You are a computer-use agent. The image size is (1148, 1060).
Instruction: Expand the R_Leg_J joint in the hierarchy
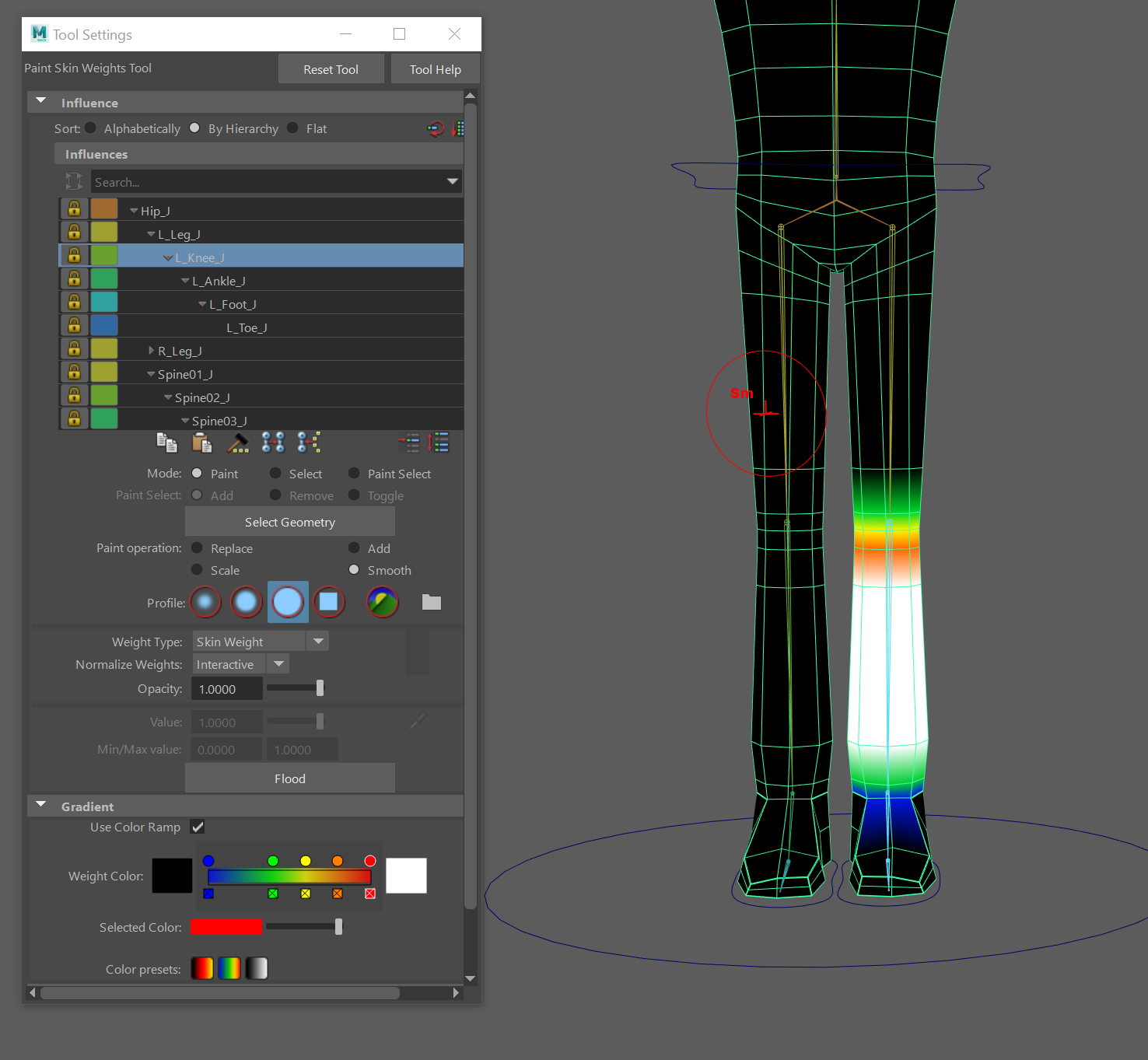pos(152,351)
